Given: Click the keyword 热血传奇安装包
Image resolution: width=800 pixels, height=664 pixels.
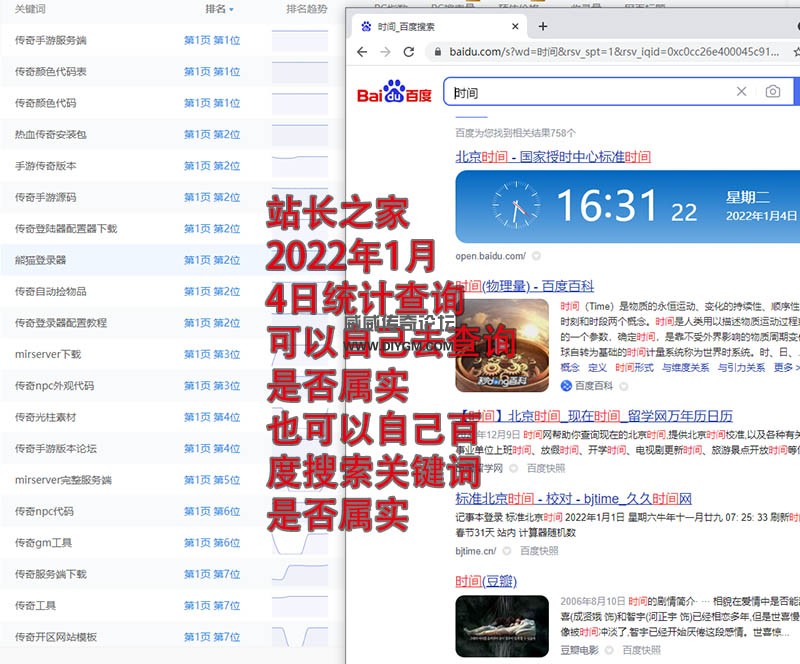Looking at the screenshot, I should 51,135.
